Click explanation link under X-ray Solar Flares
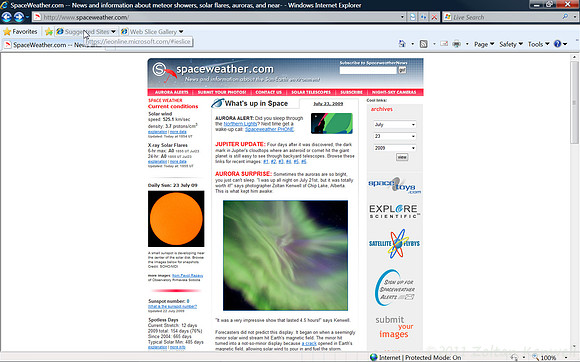This screenshot has width=580, height=362. click(x=157, y=162)
